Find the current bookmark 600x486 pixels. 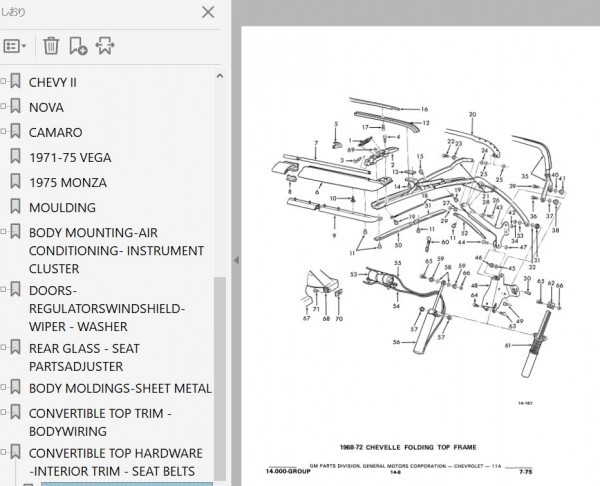point(105,46)
